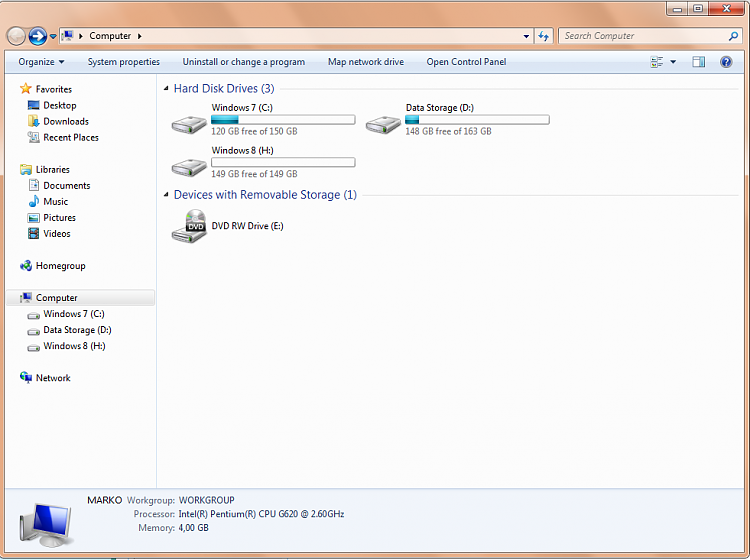Click the Computer breadcrumb in address bar

click(x=110, y=36)
